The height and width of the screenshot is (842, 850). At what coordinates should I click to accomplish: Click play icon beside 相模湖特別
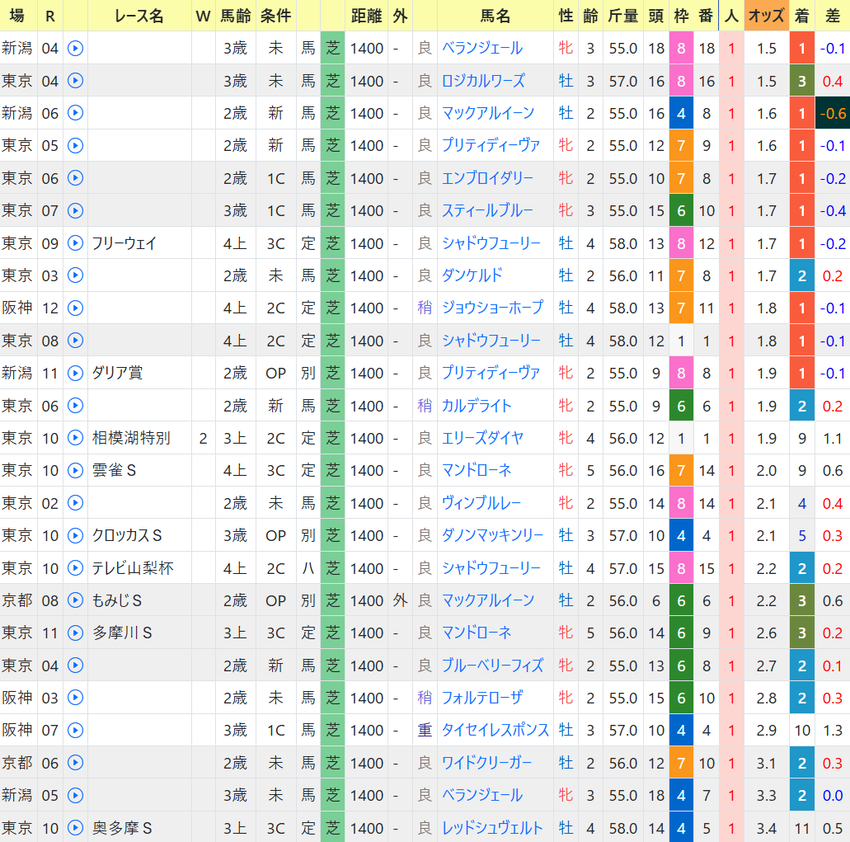[x=75, y=438]
